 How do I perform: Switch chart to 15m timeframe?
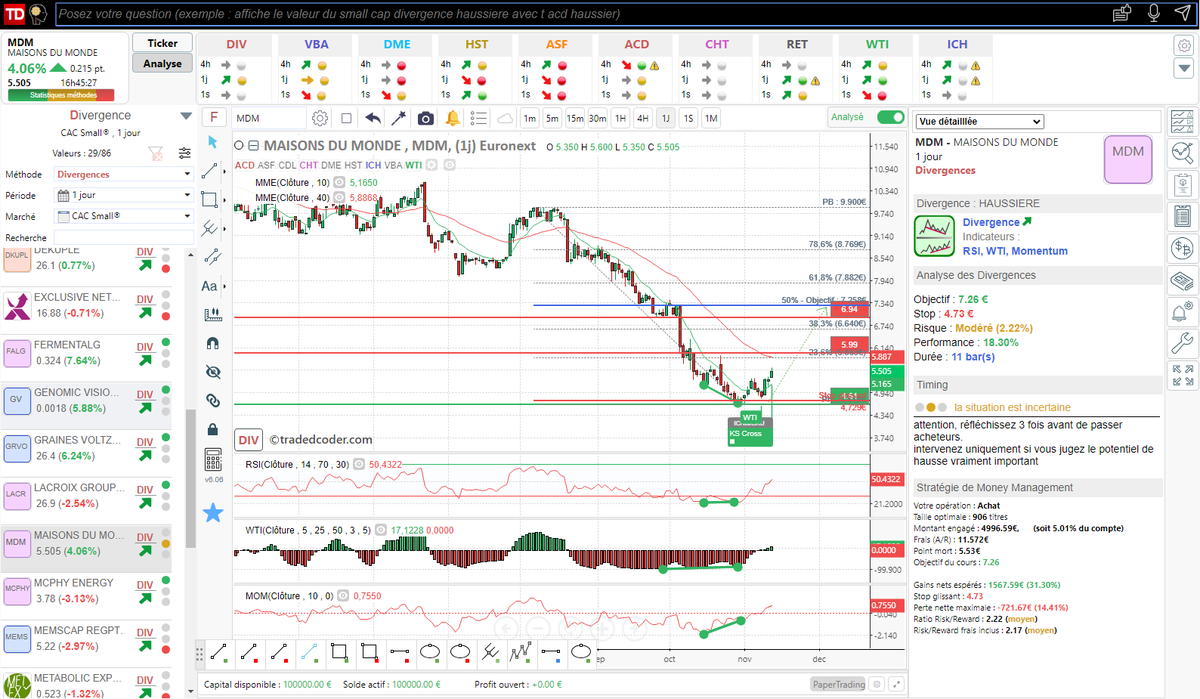[x=575, y=118]
